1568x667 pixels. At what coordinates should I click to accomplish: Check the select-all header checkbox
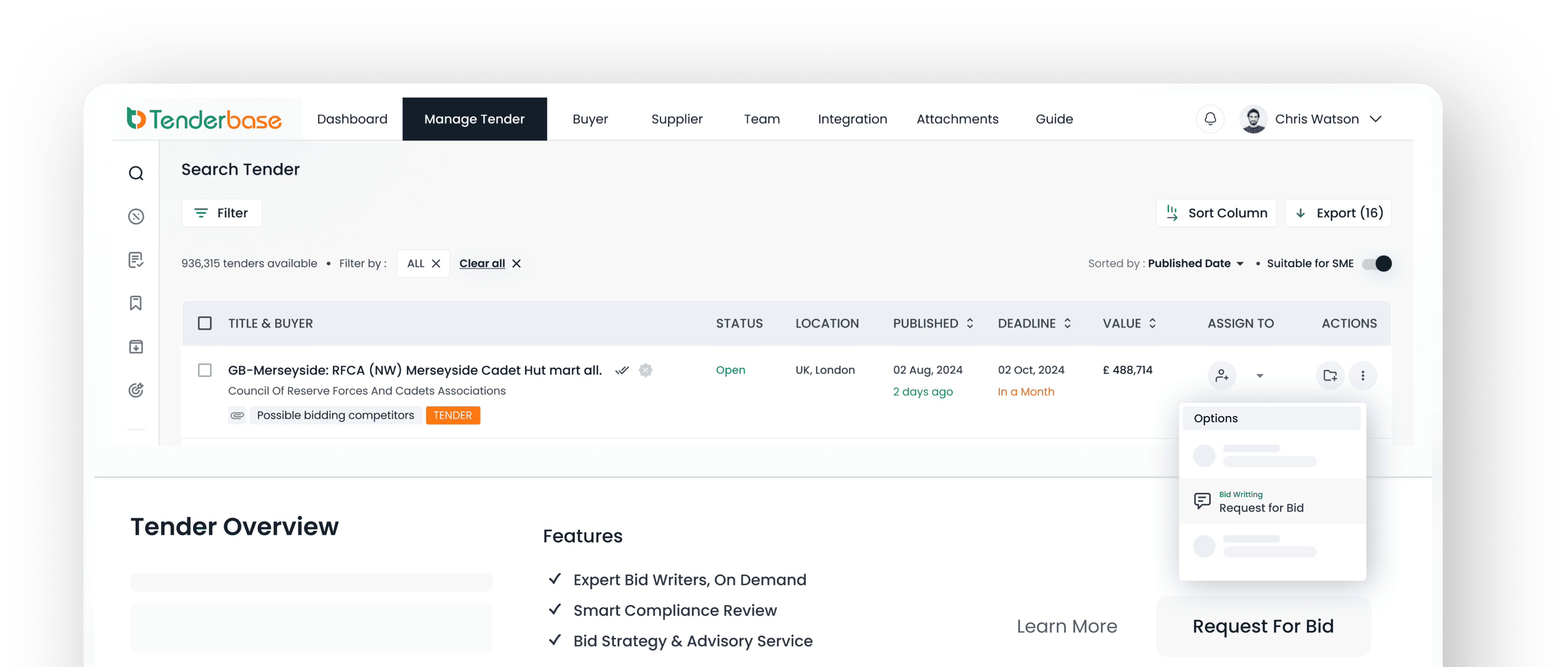click(205, 323)
